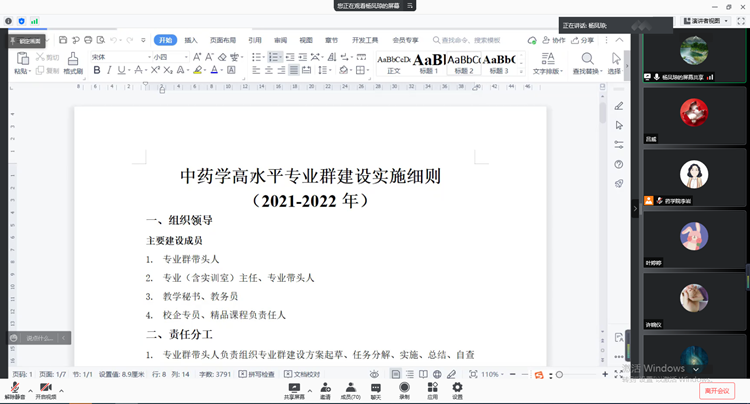750x404 pixels.
Task: Collapse the ribbon with chevron
Action: pyautogui.click(x=619, y=40)
